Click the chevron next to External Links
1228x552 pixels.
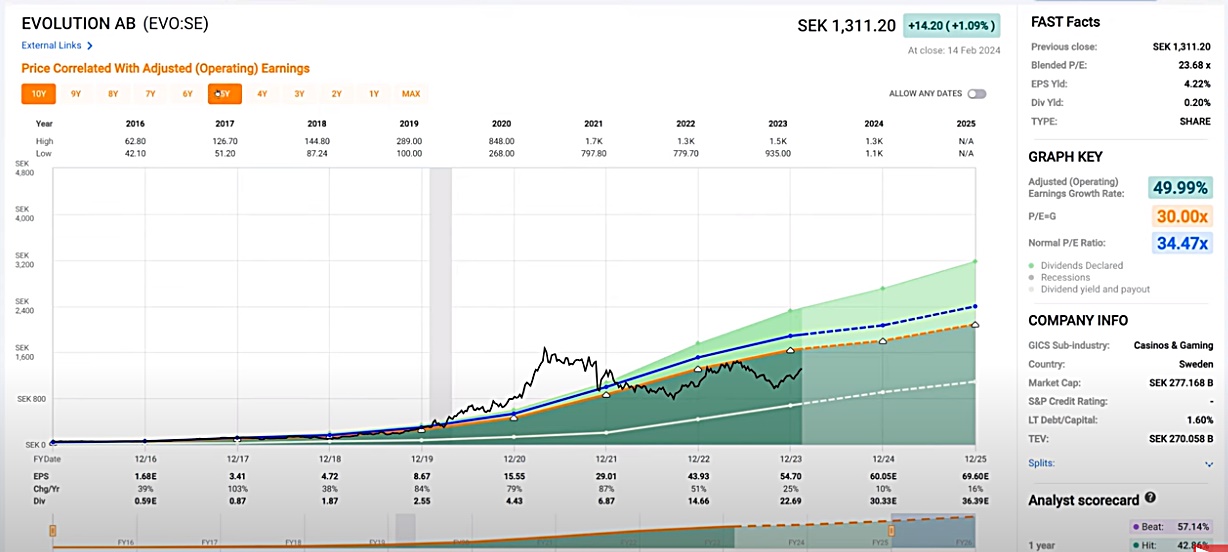[x=90, y=46]
